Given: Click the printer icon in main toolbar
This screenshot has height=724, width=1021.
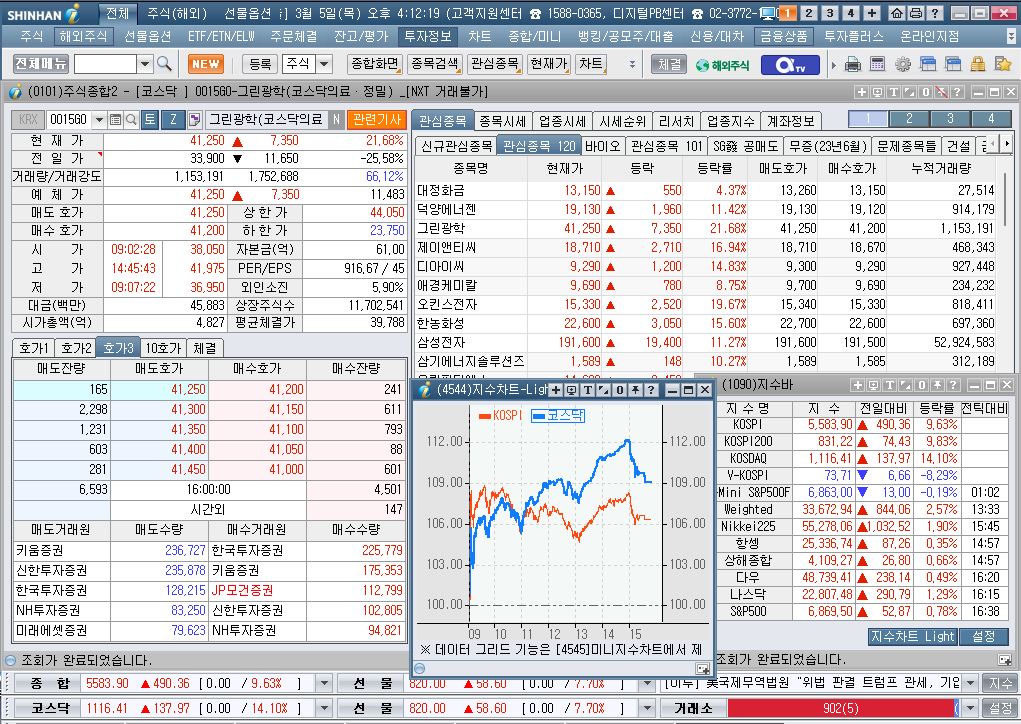Looking at the screenshot, I should (852, 64).
